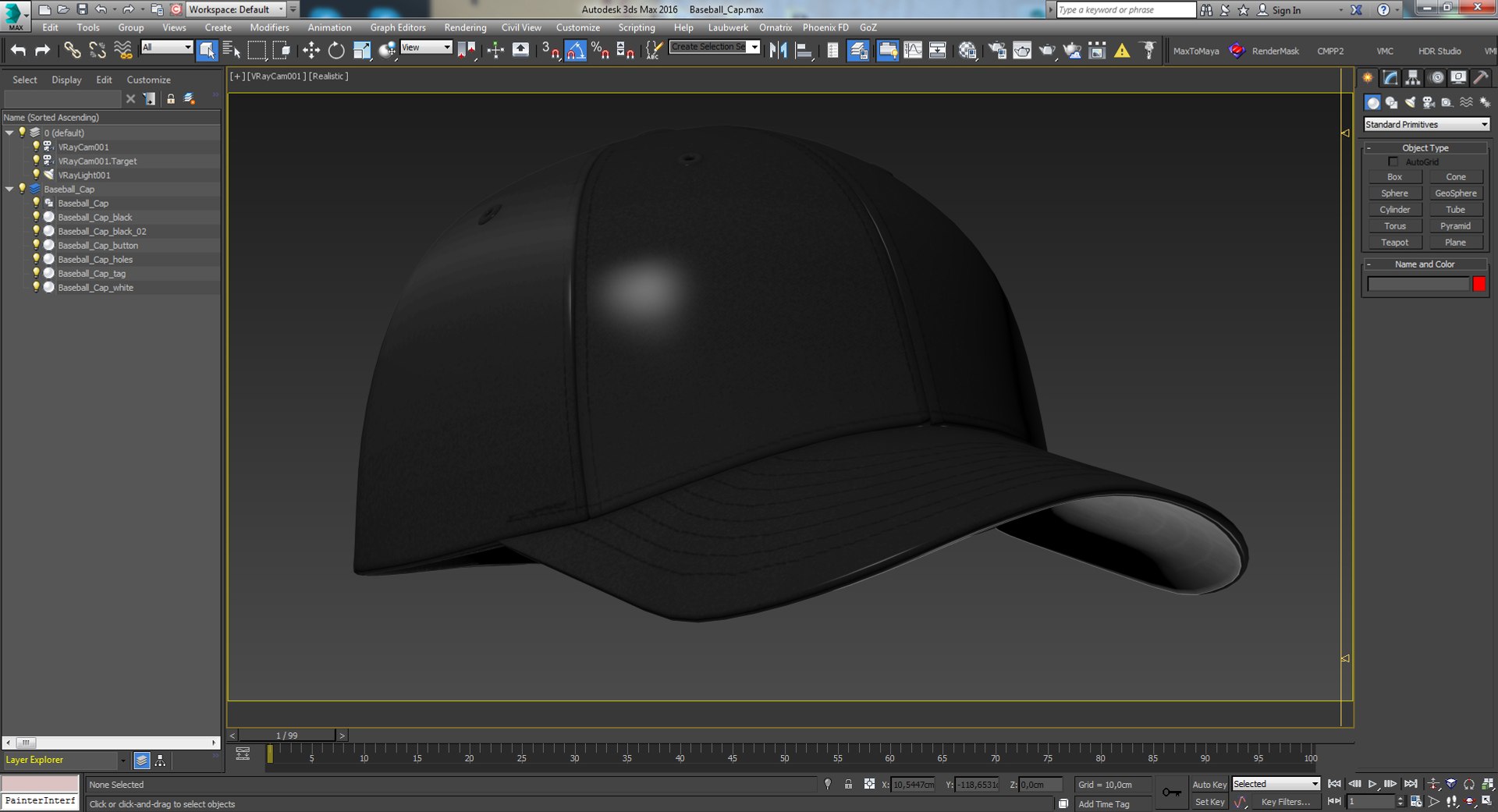Open Key Filters dialog
1498x812 pixels.
tap(1285, 802)
